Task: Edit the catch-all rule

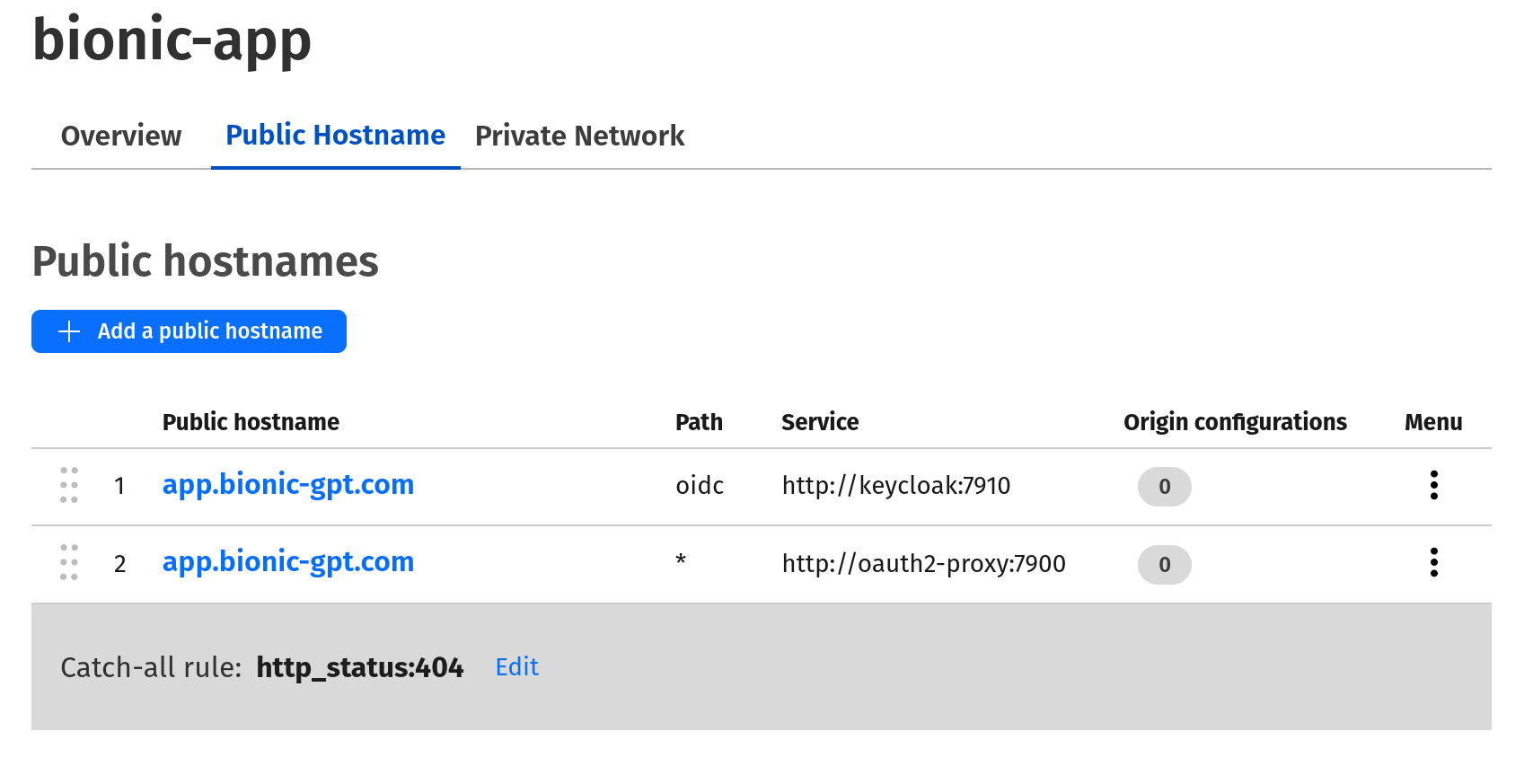Action: (516, 667)
